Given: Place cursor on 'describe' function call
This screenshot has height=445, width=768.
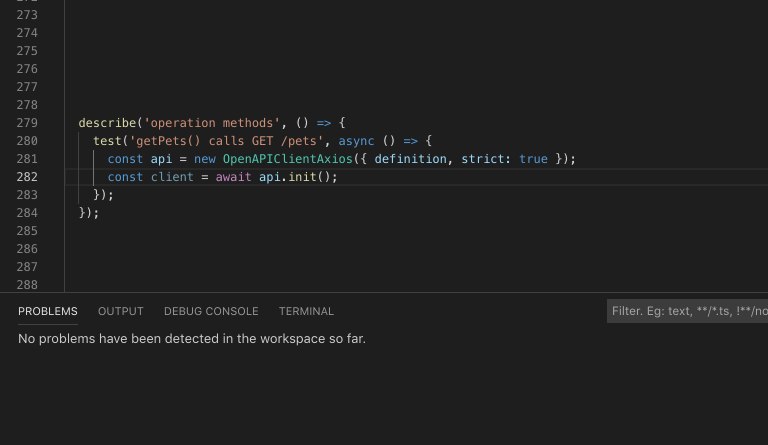Looking at the screenshot, I should [107, 123].
